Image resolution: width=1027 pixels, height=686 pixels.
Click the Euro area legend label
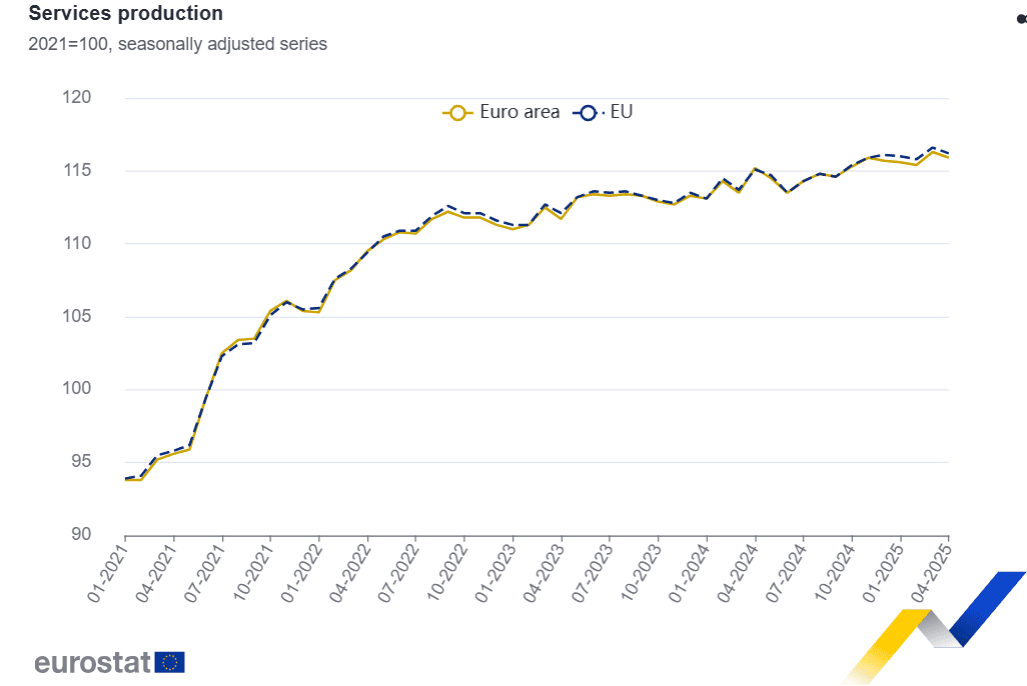(x=519, y=112)
